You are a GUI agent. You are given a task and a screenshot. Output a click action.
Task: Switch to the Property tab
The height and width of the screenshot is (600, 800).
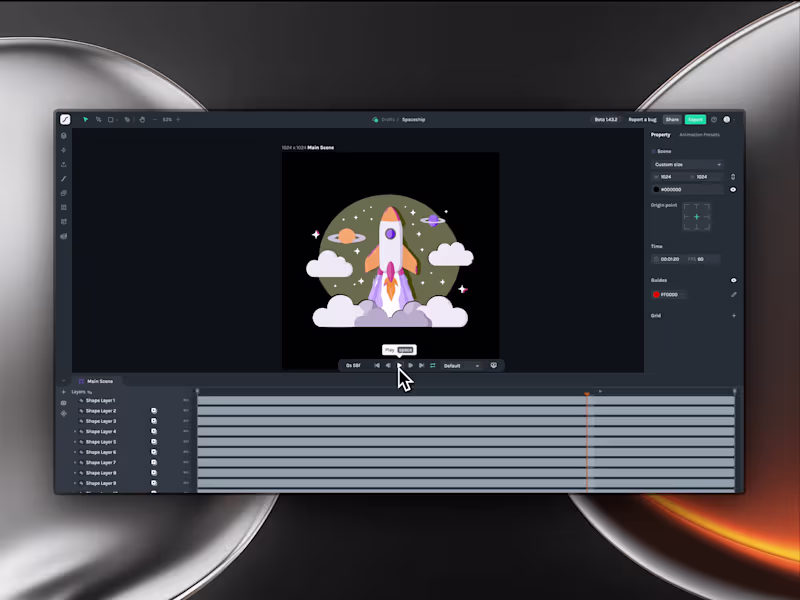point(660,135)
